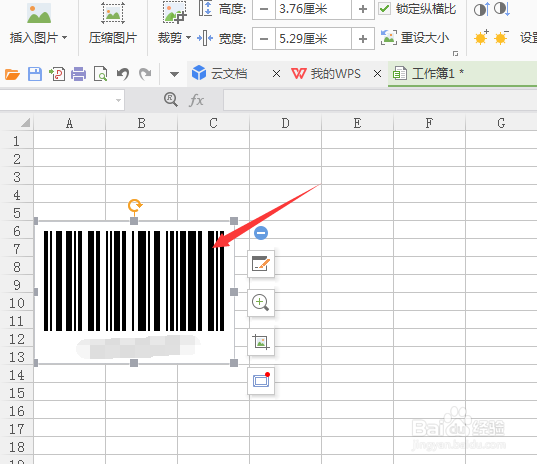Click the floating picture preview icon with red dot
Viewport: 537px width, 464px height.
click(x=261, y=380)
